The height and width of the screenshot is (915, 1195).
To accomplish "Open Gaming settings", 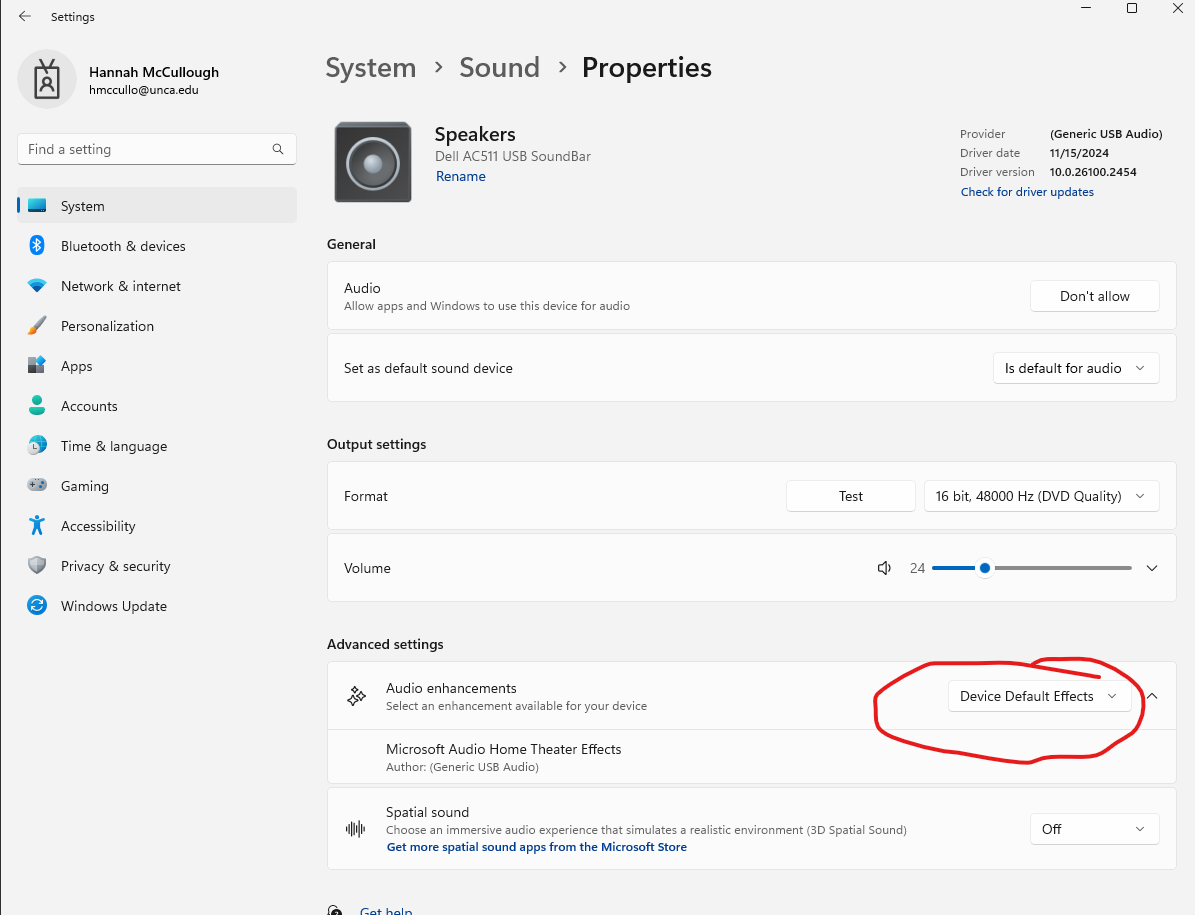I will click(84, 485).
